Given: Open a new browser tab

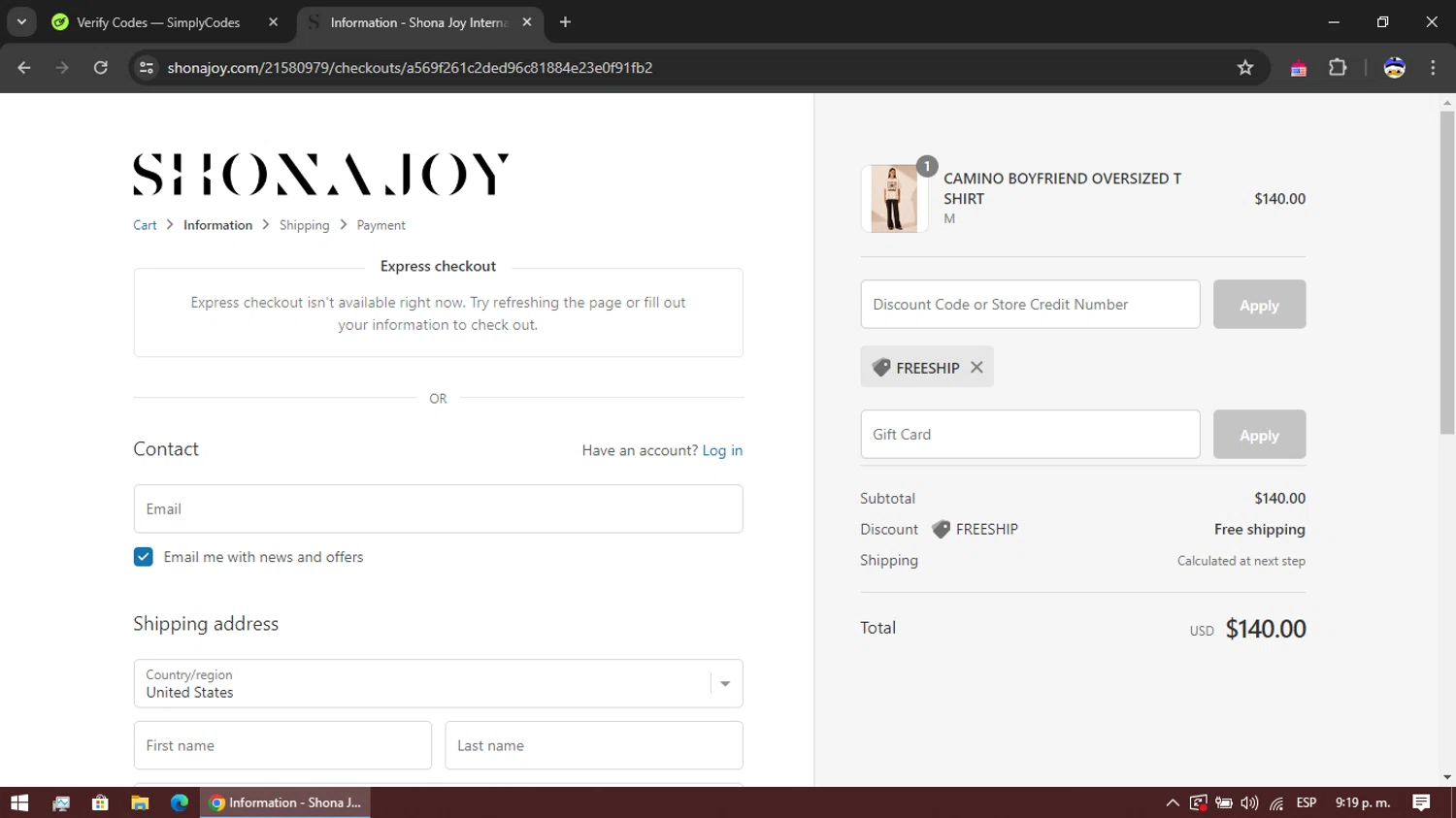Looking at the screenshot, I should [x=565, y=22].
